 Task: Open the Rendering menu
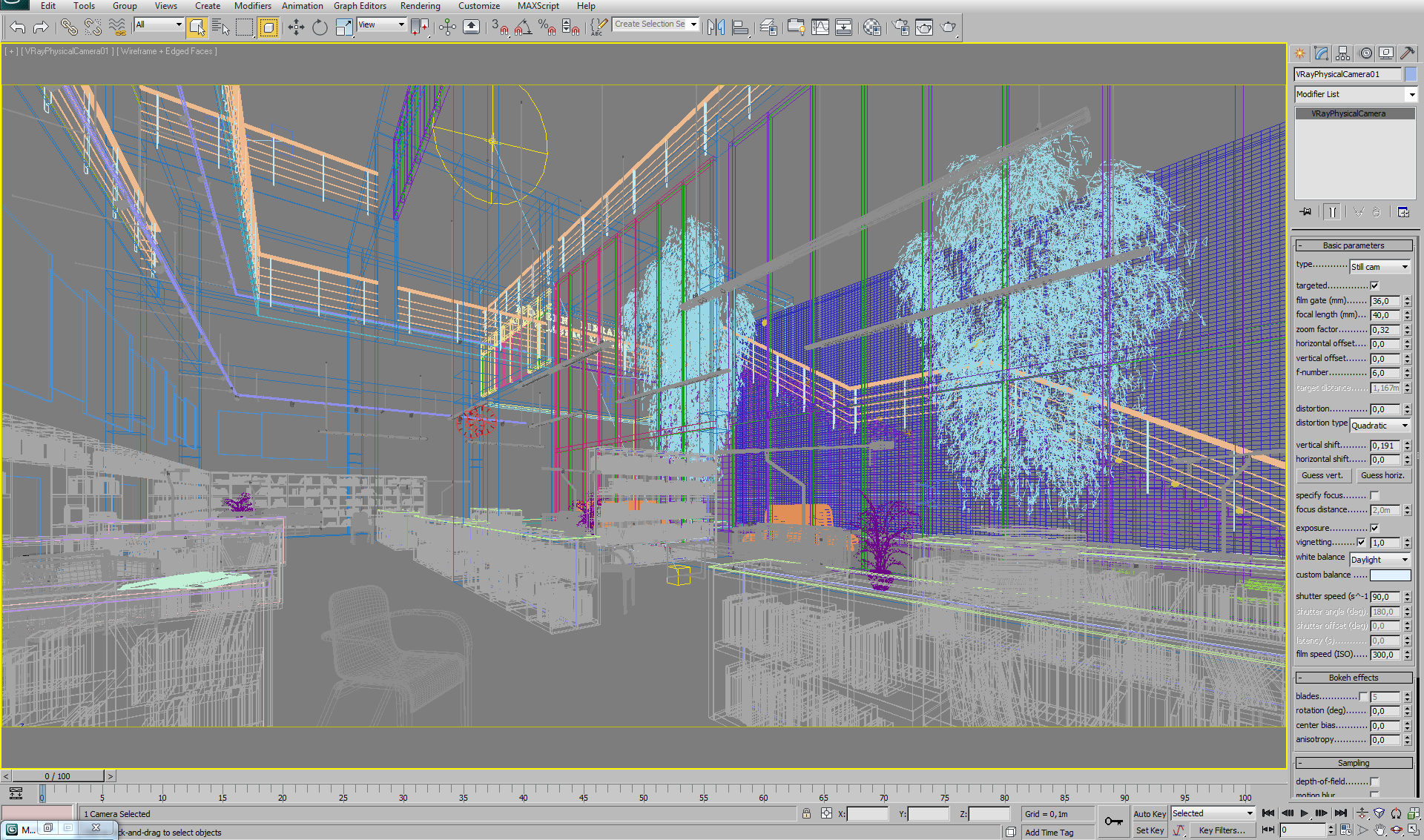420,6
